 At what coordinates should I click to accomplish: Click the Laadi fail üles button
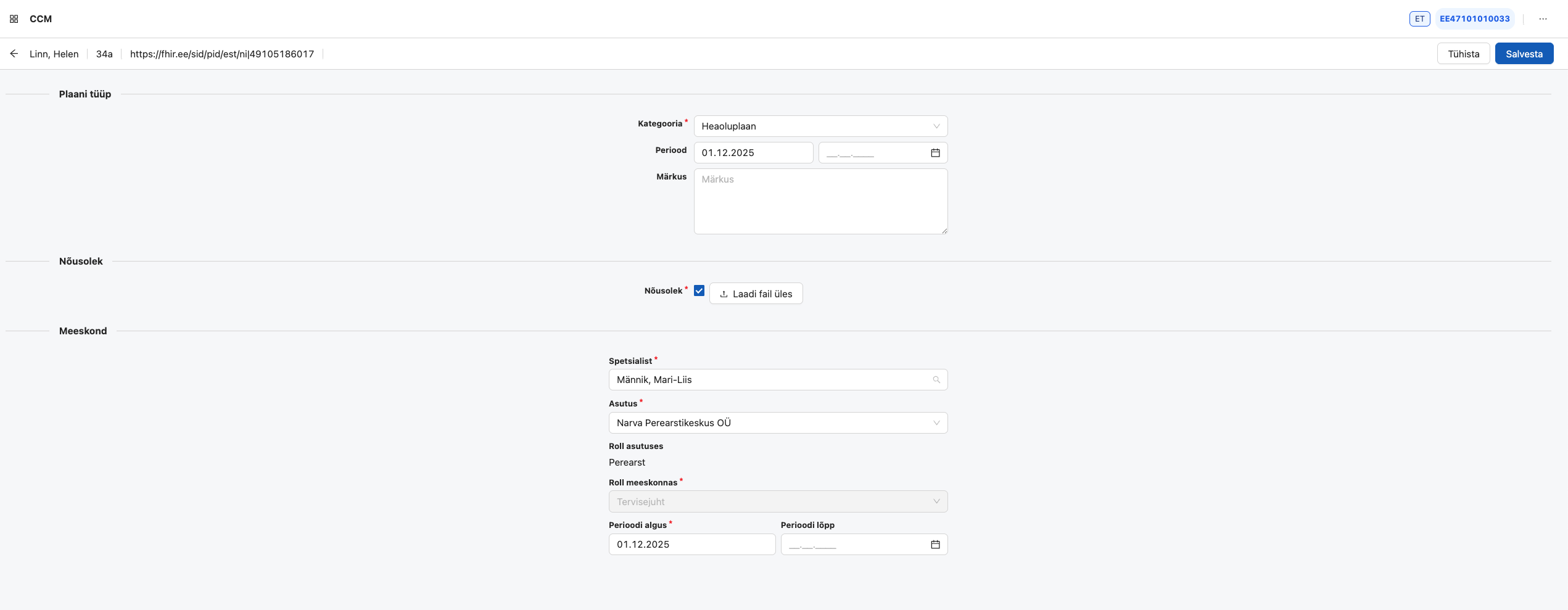[756, 294]
